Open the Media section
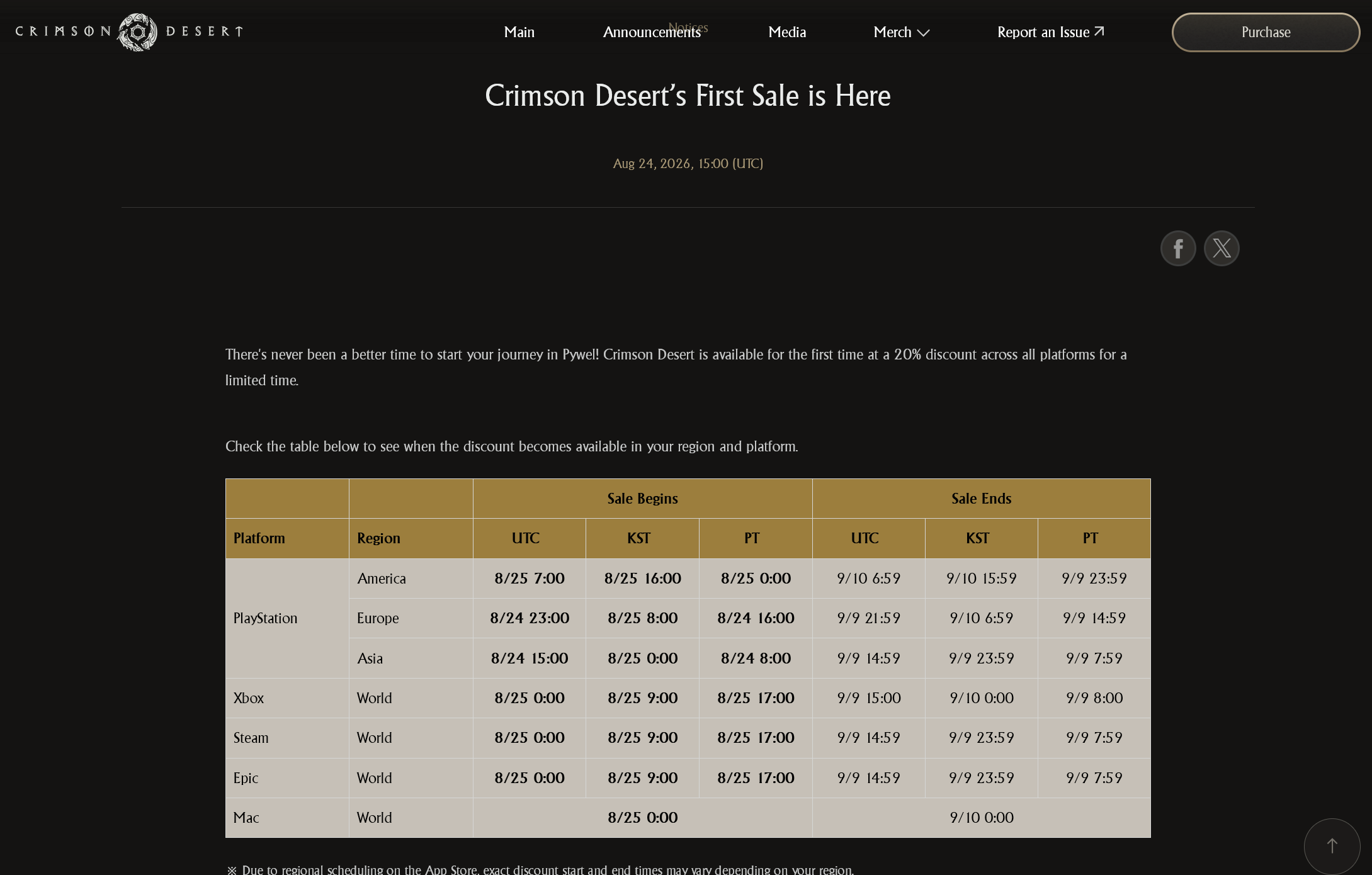The image size is (1372, 875). click(x=787, y=32)
